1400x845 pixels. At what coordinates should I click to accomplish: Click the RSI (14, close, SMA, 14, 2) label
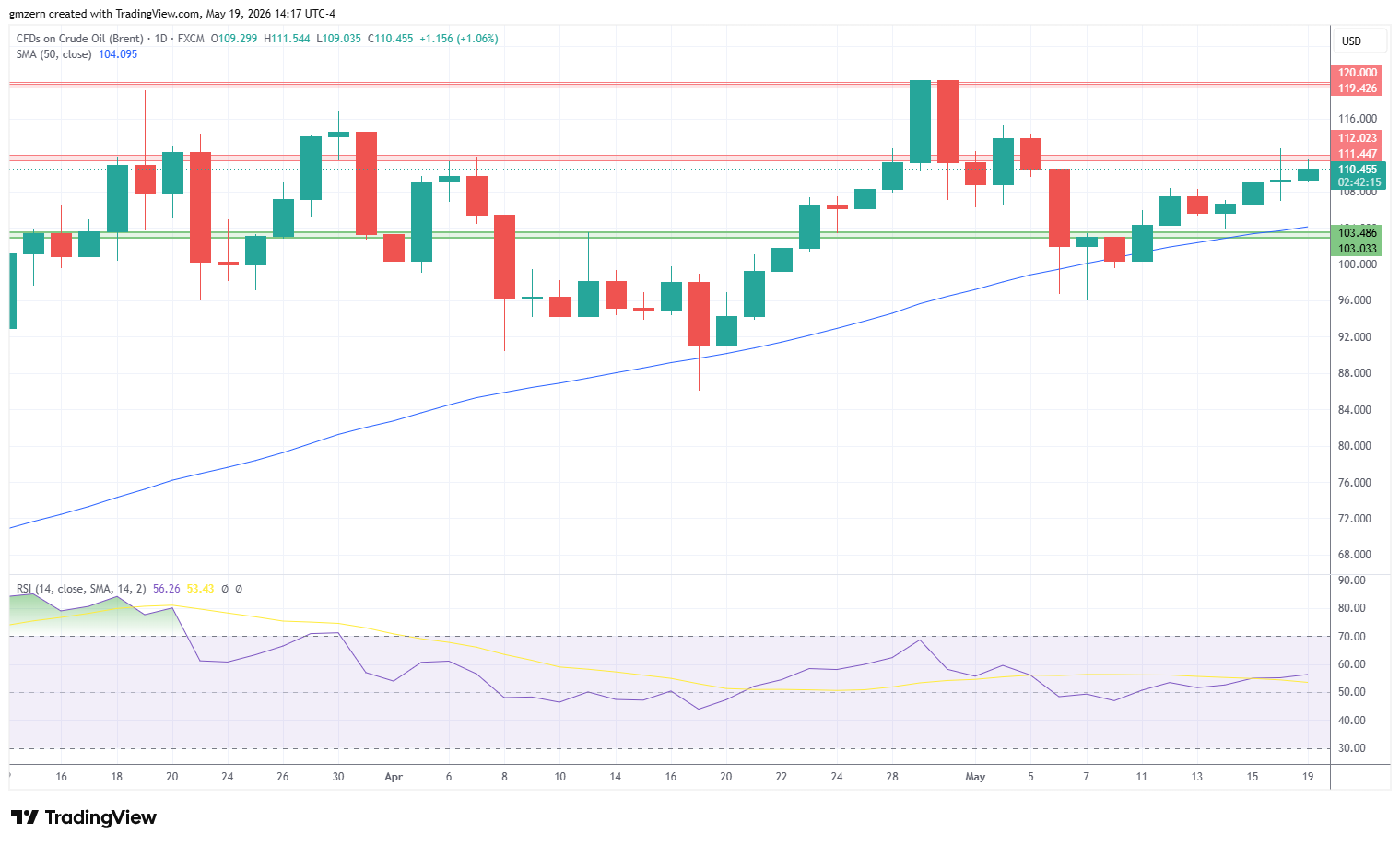81,589
